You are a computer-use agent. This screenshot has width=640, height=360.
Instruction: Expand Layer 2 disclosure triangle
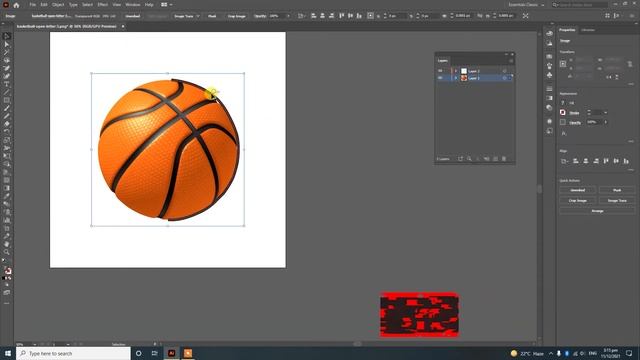pos(456,71)
